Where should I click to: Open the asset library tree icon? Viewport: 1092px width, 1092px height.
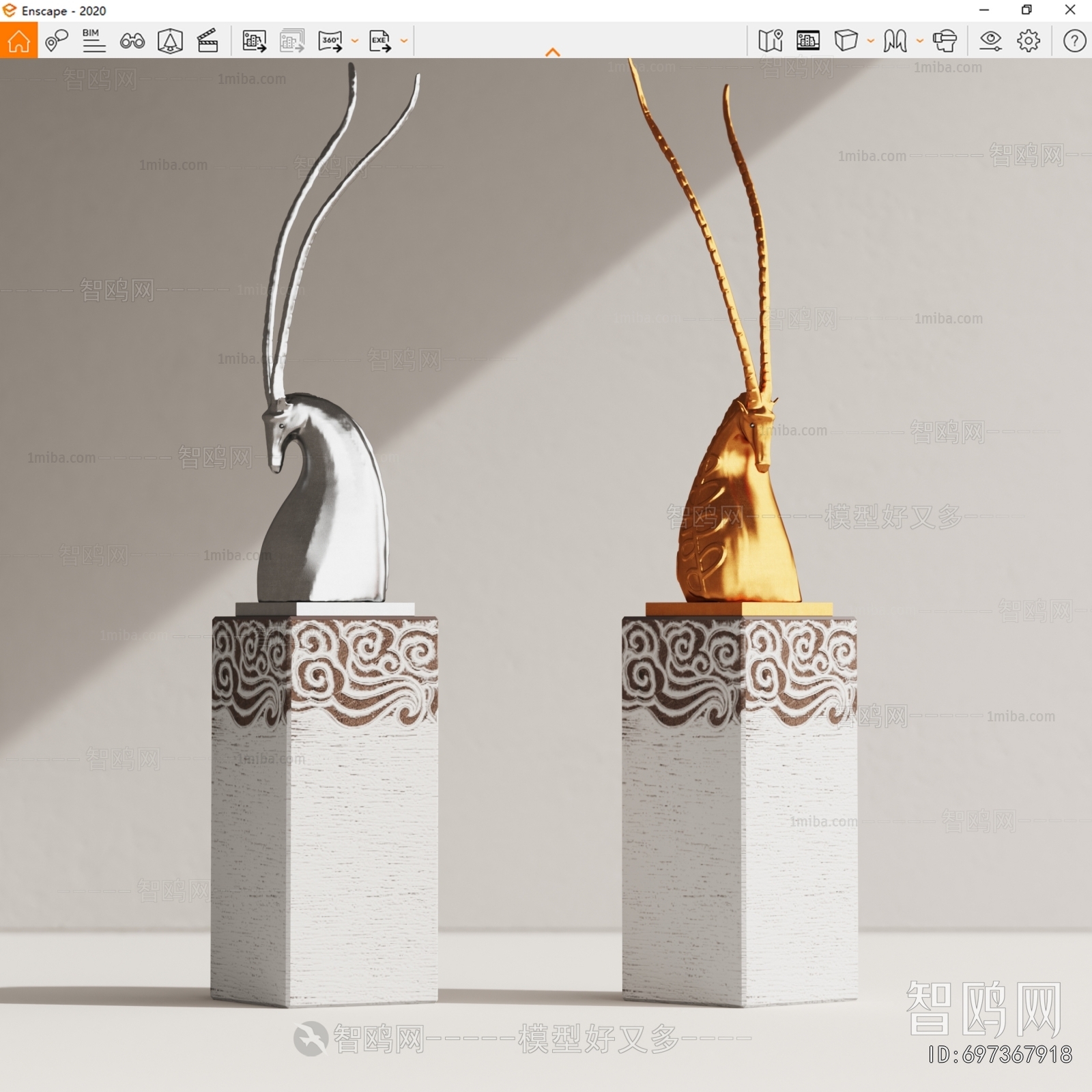coord(169,41)
